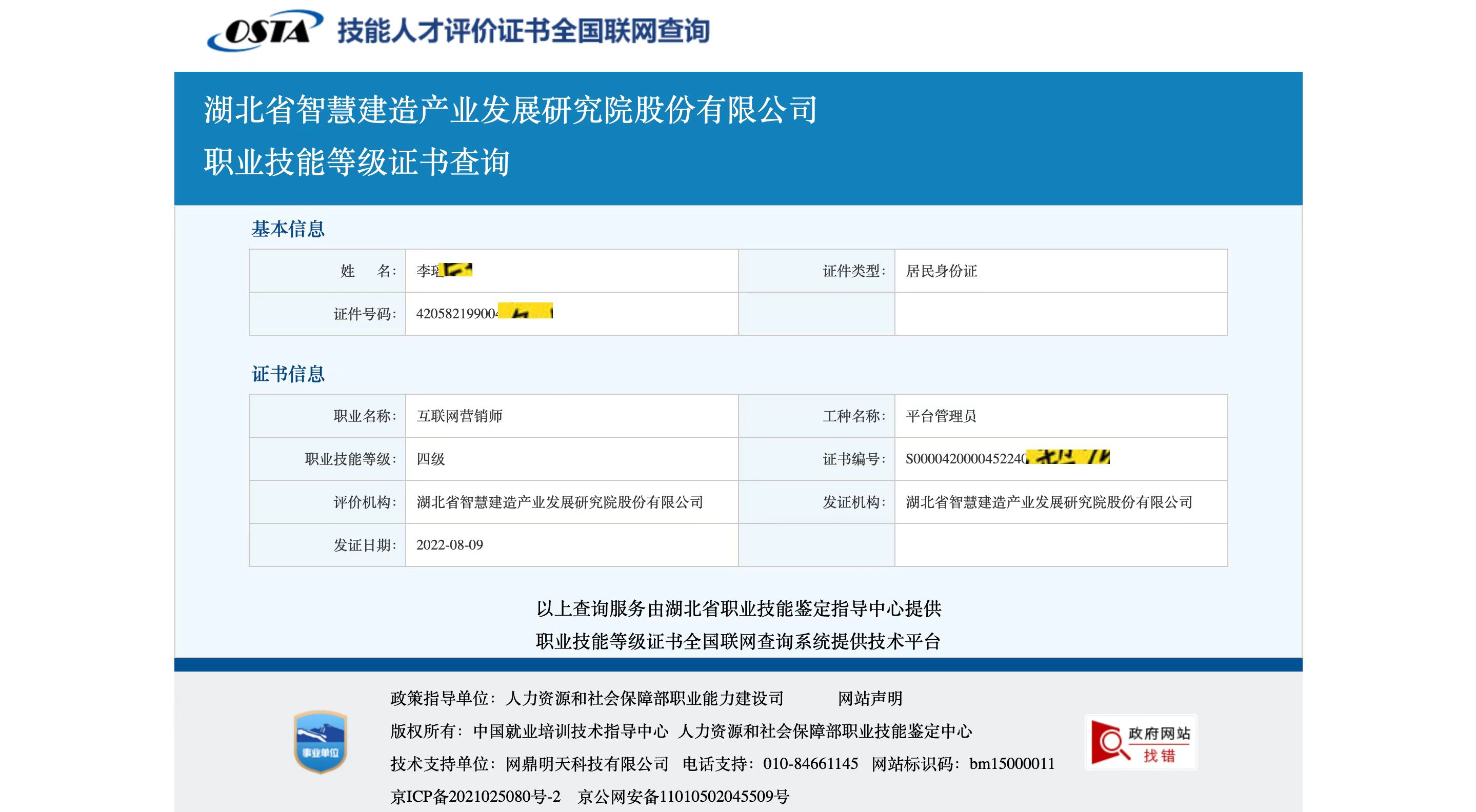The height and width of the screenshot is (812, 1476).
Task: Select the 基本信息 section heading
Action: (x=288, y=229)
